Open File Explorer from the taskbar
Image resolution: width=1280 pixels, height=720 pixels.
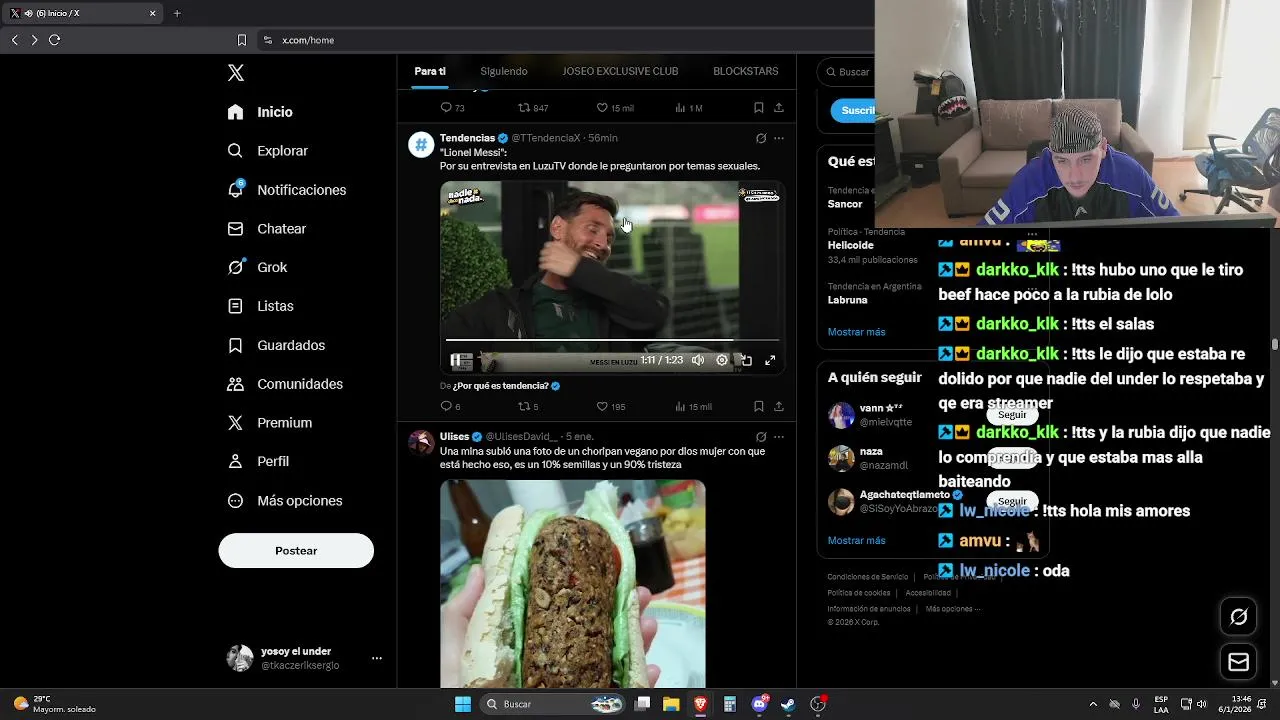[671, 704]
